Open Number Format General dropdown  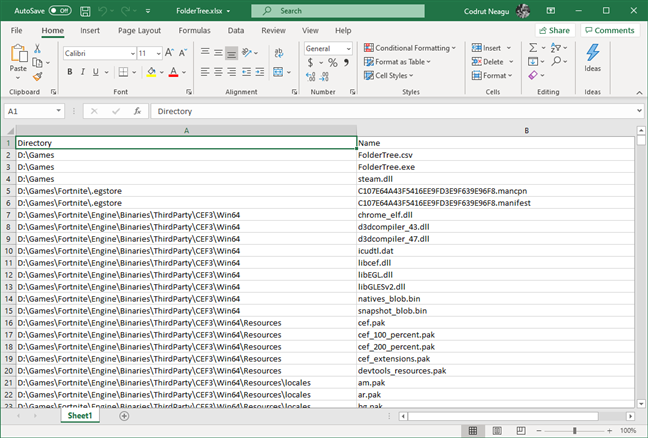tap(348, 48)
